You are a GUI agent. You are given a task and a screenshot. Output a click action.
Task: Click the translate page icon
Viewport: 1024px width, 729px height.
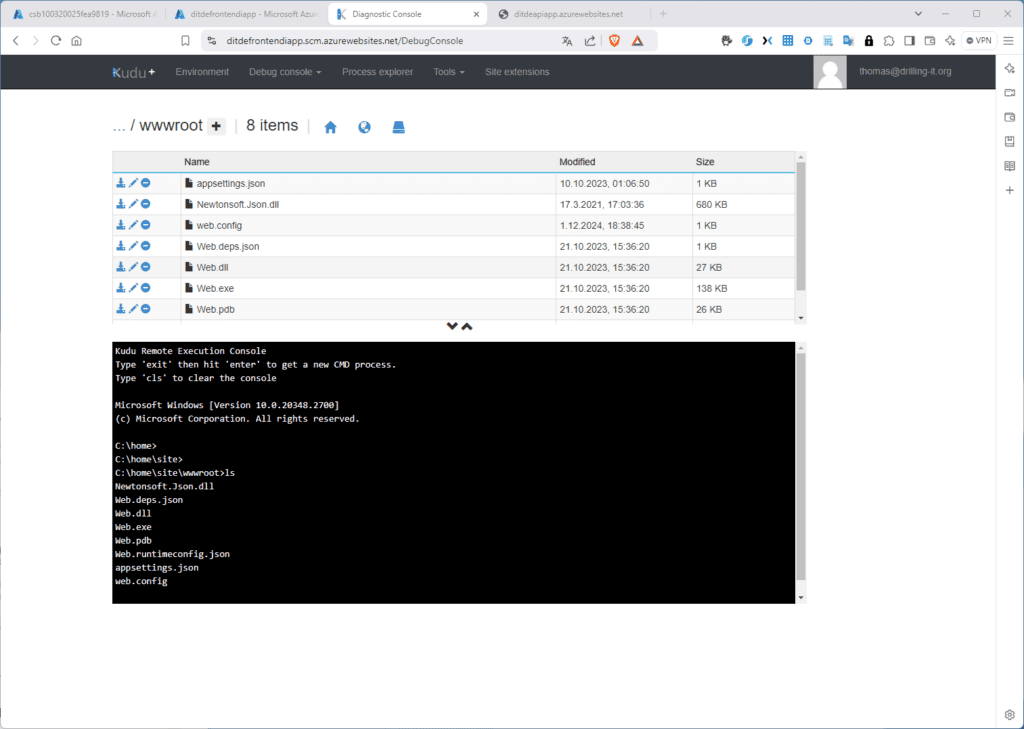(x=567, y=40)
